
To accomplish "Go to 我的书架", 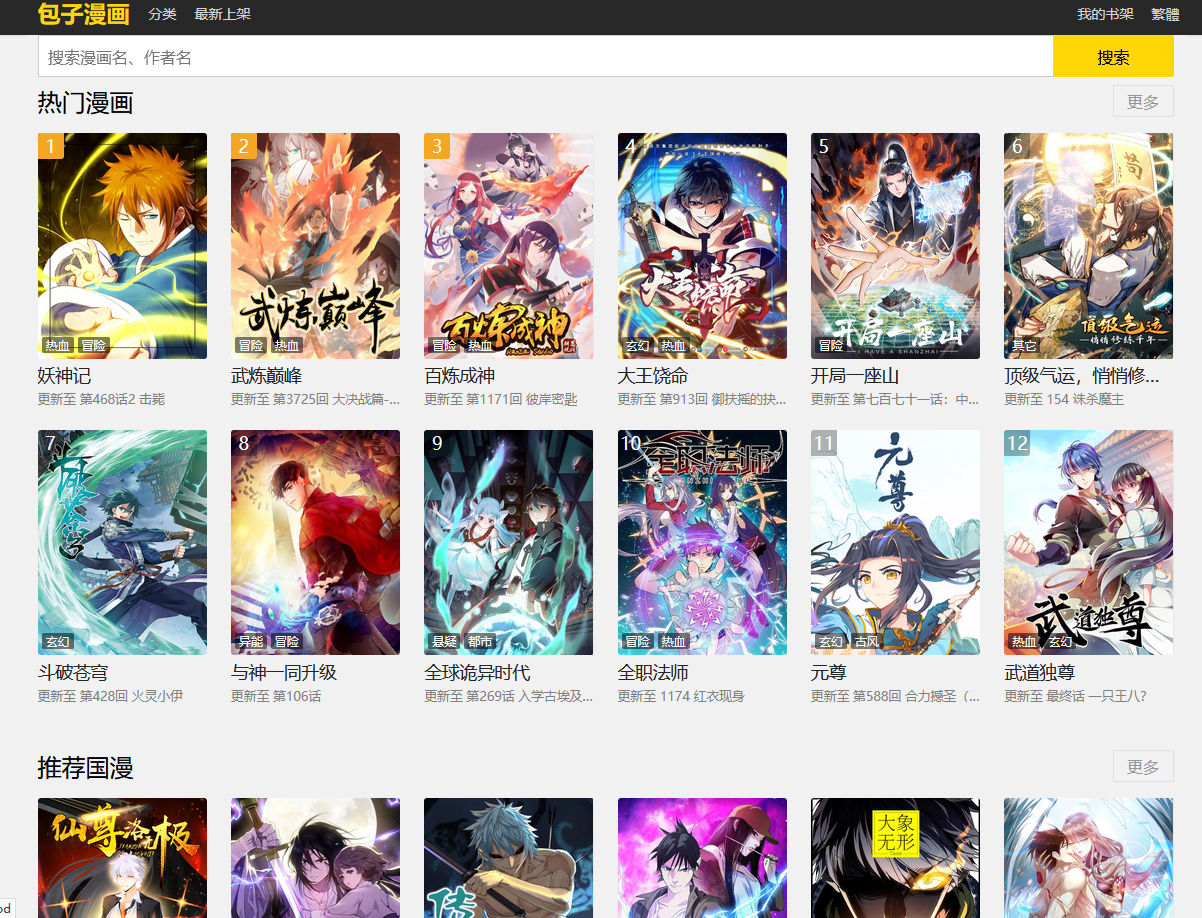I will tap(1105, 14).
